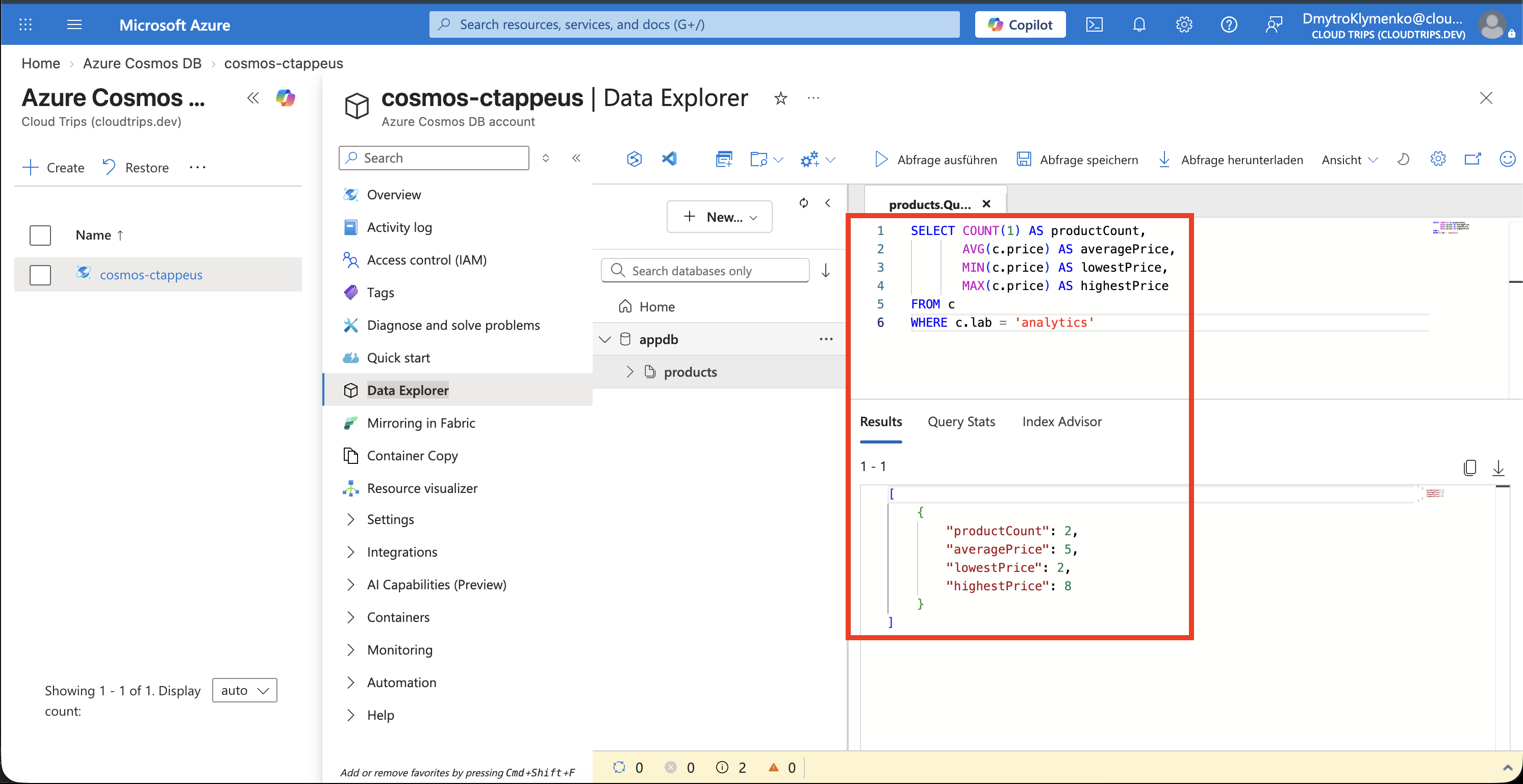Open Activity log in the resource menu
This screenshot has height=784, width=1523.
point(400,227)
